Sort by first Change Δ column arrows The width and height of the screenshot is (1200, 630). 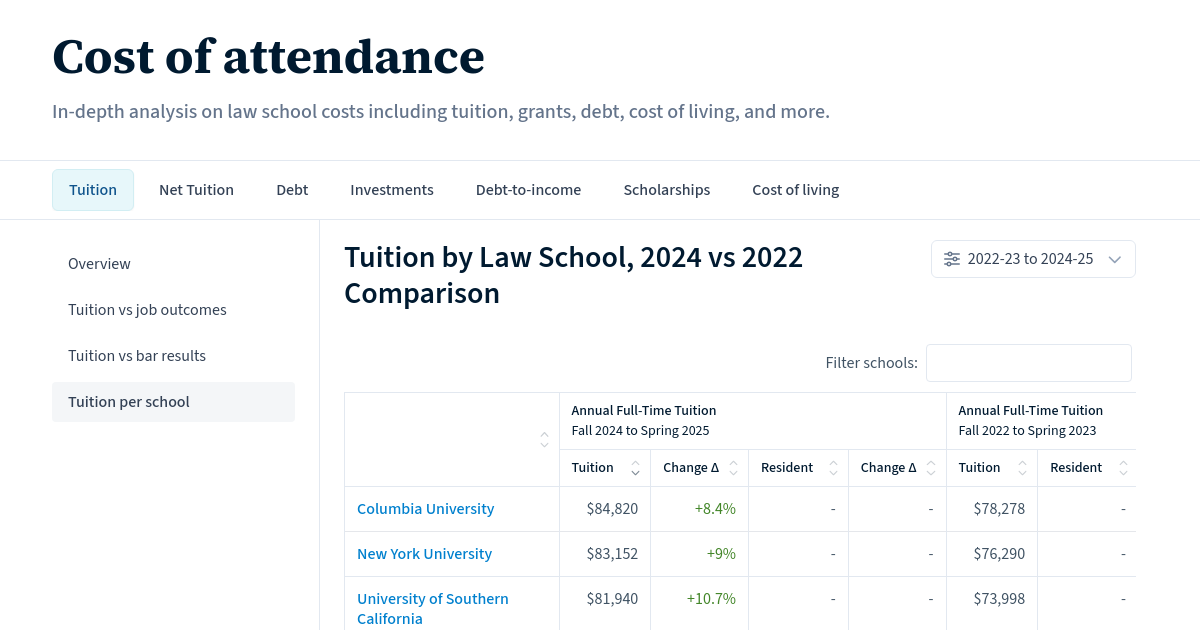tap(733, 468)
